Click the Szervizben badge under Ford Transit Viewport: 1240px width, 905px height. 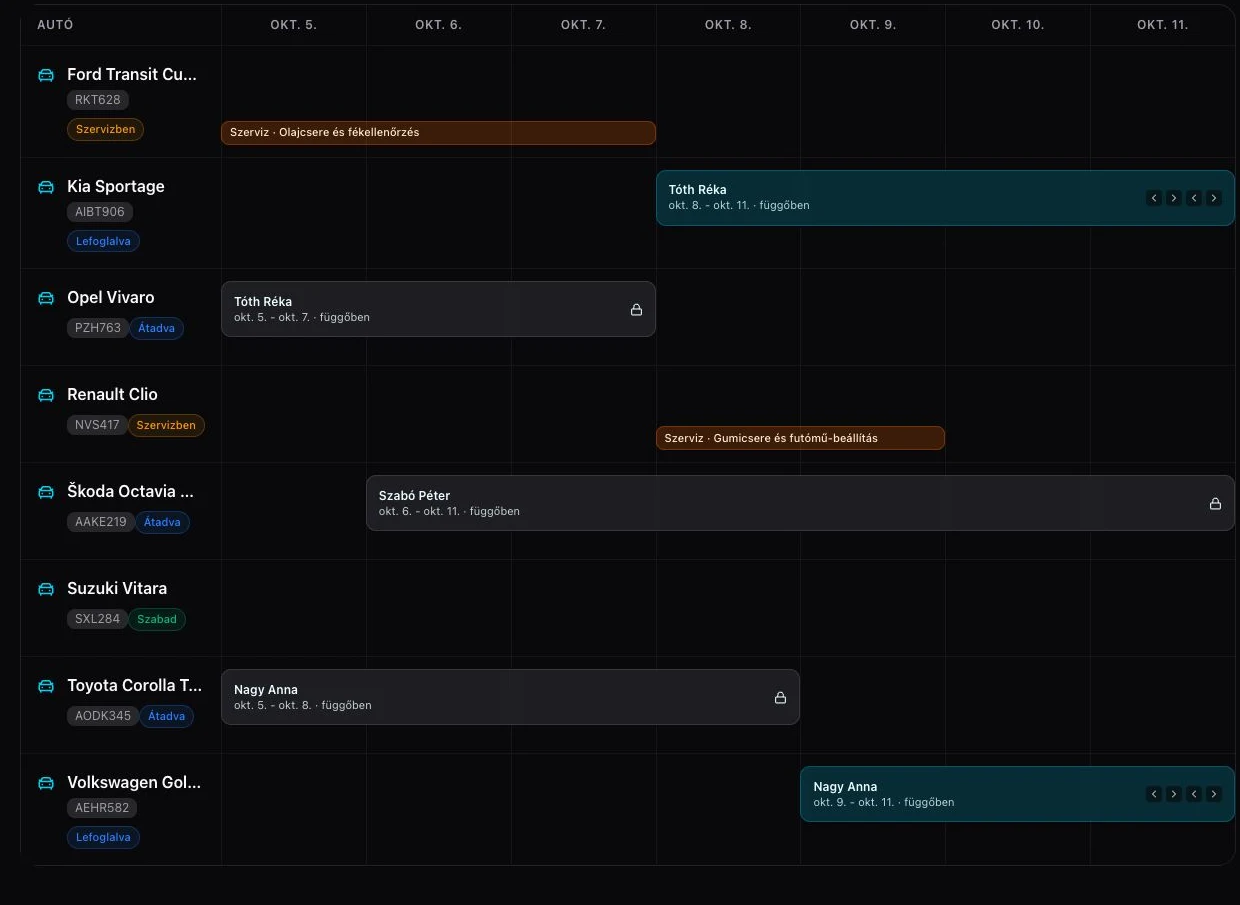click(x=106, y=129)
